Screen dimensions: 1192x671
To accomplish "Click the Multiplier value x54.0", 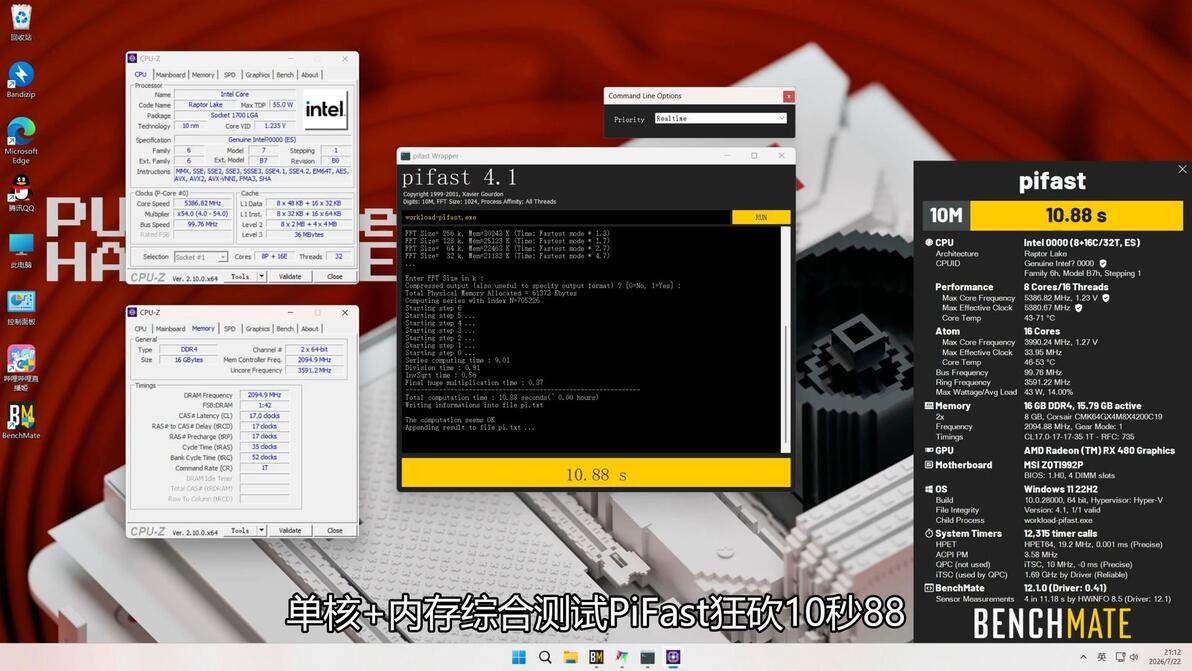I will [202, 214].
